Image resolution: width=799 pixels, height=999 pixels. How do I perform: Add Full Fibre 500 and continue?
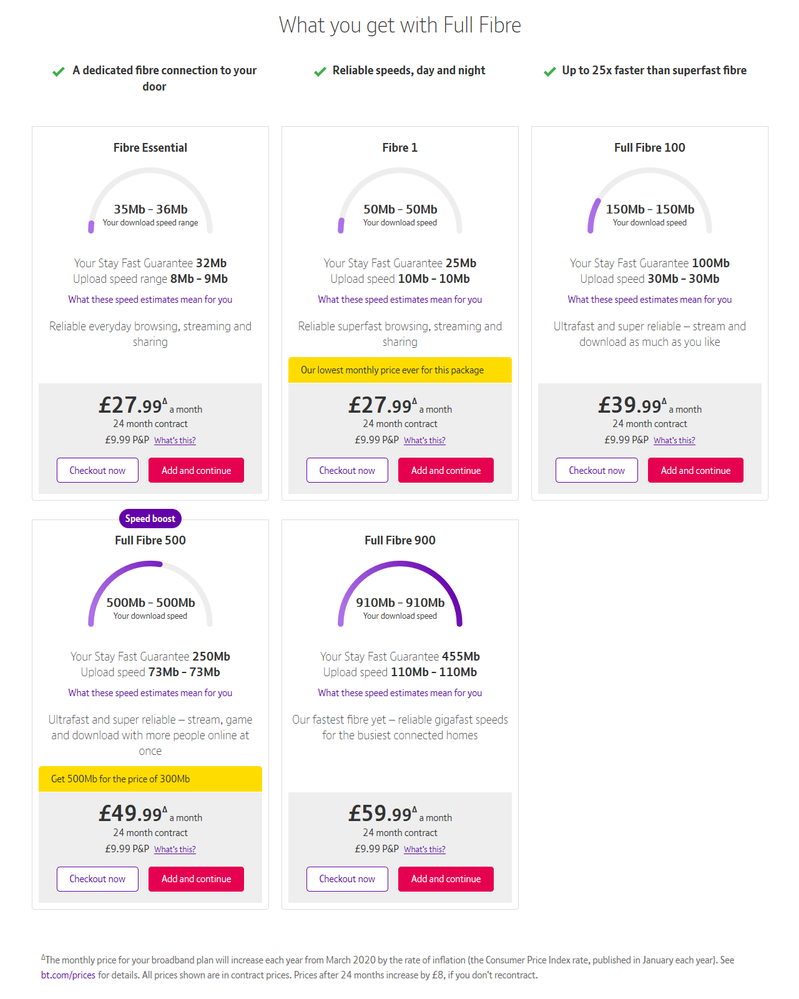[x=196, y=879]
